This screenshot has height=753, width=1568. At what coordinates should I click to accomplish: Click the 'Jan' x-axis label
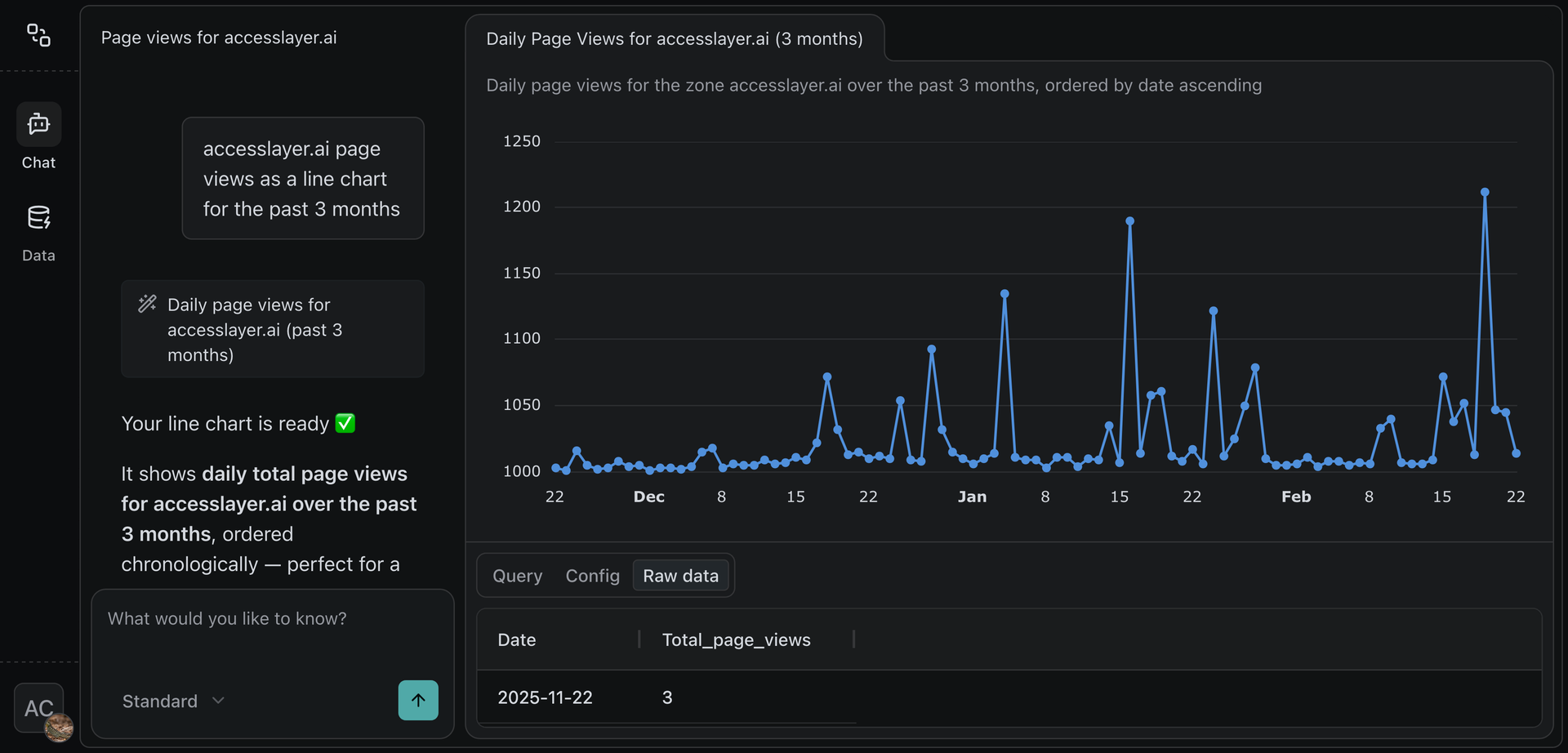972,497
